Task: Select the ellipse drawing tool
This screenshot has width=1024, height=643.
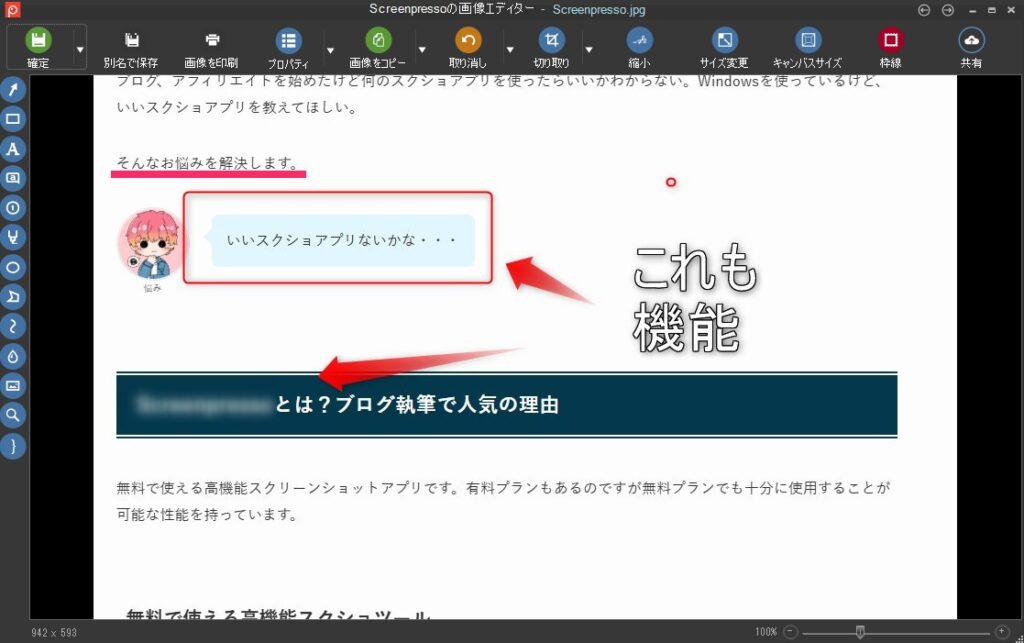Action: (13, 268)
